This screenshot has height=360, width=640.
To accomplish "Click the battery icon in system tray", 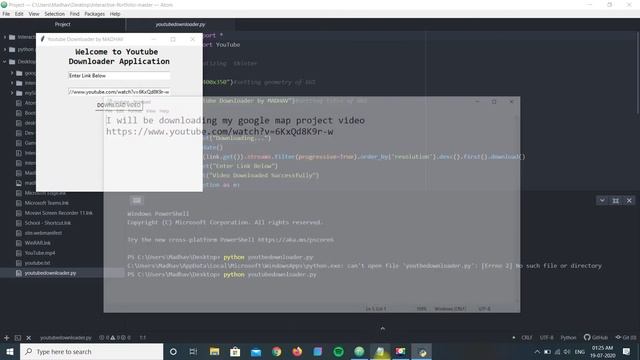I will tap(547, 351).
